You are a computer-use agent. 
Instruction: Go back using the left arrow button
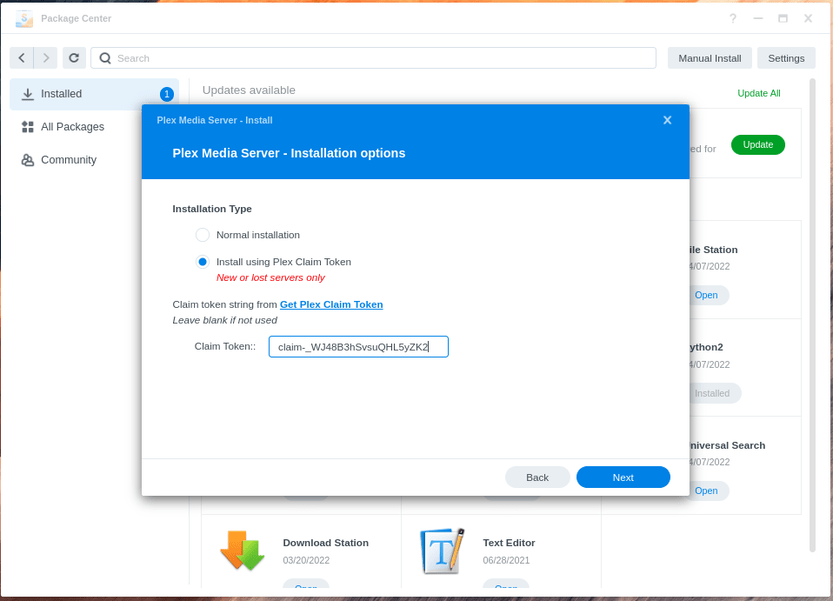click(22, 58)
